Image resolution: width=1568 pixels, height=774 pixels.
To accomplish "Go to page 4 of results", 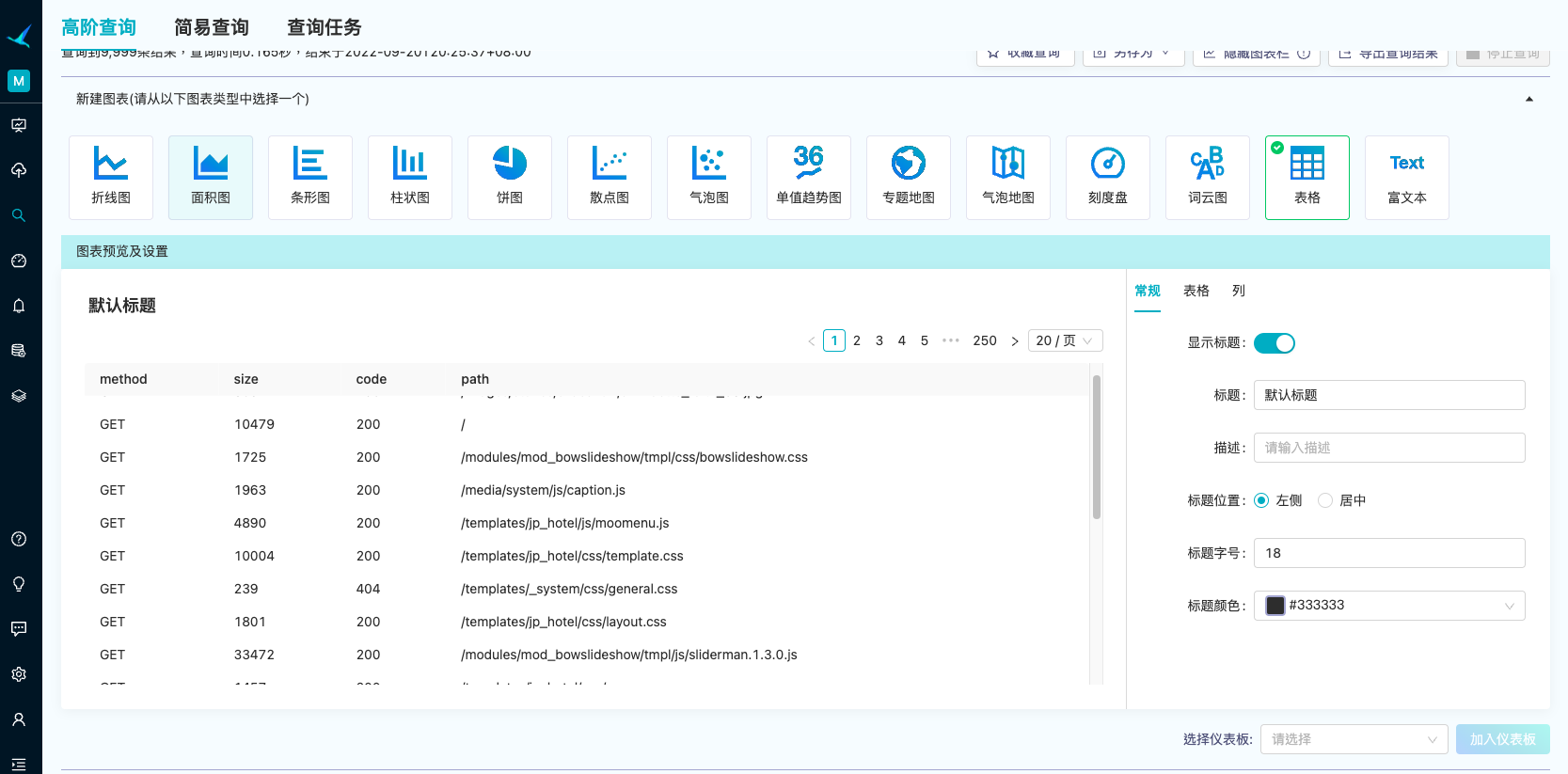I will [902, 340].
